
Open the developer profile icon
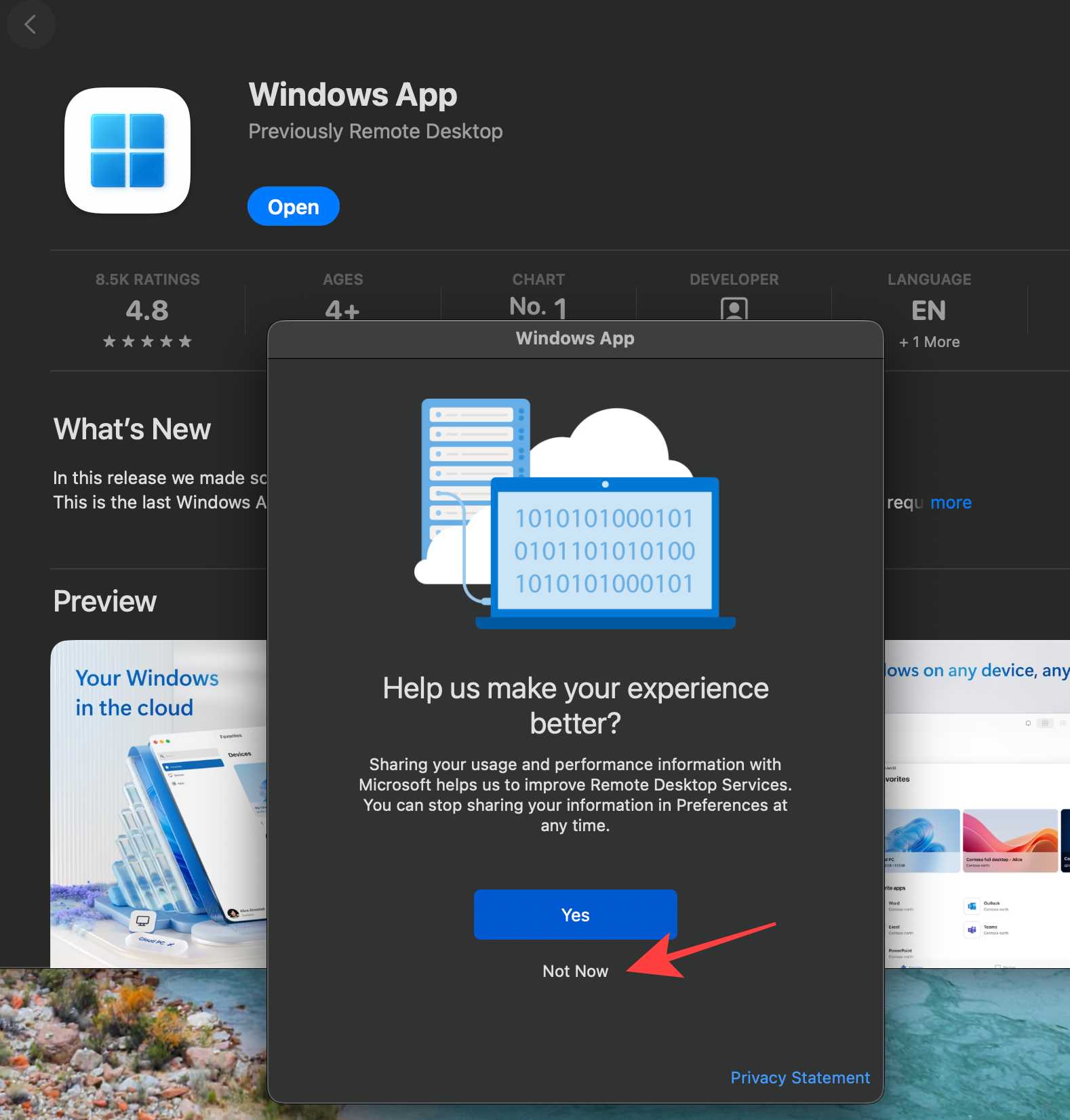[x=734, y=308]
